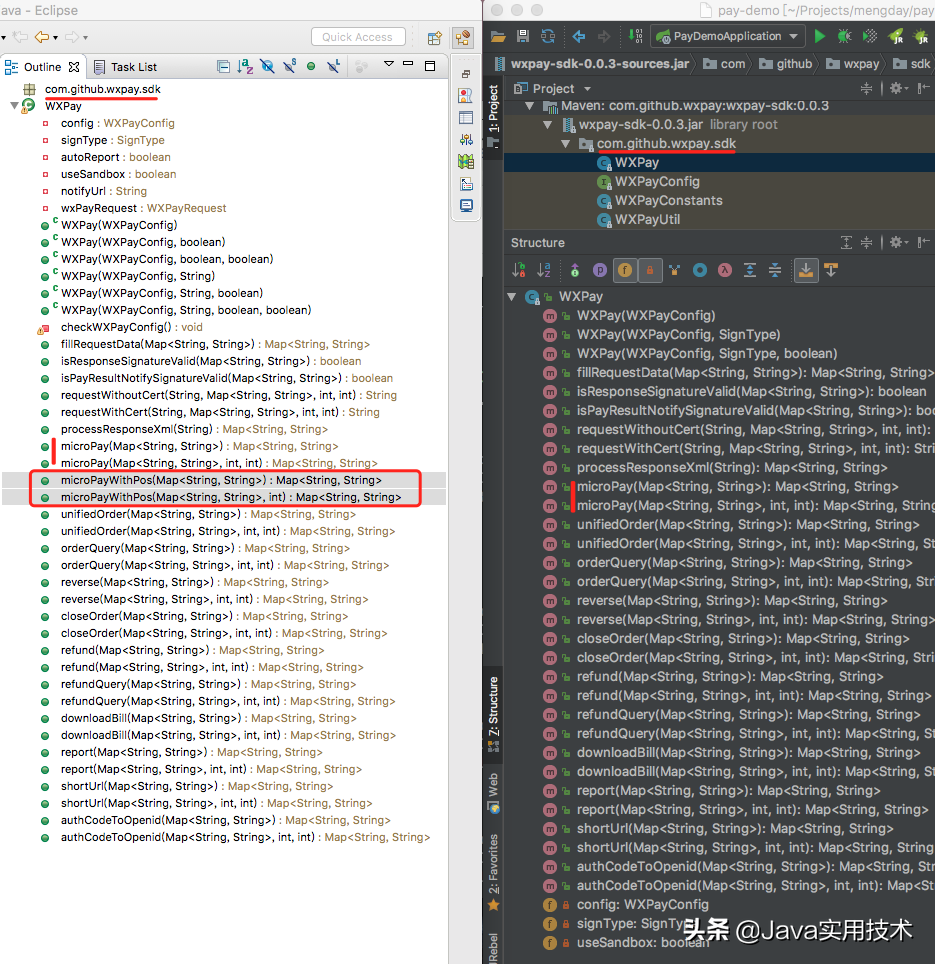Run PayDemoApplication with green play button
The image size is (935, 964).
point(819,36)
